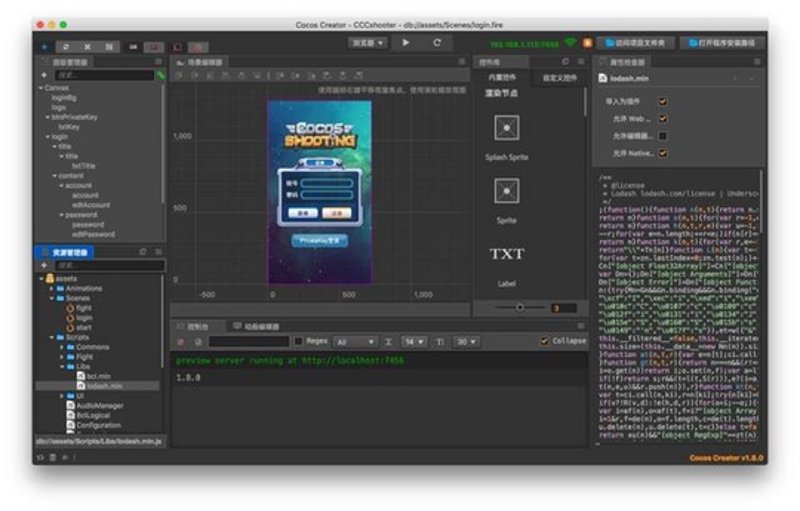This screenshot has width=800, height=511.
Task: Switch to the 自定义控件 tab in the library
Action: coord(559,78)
